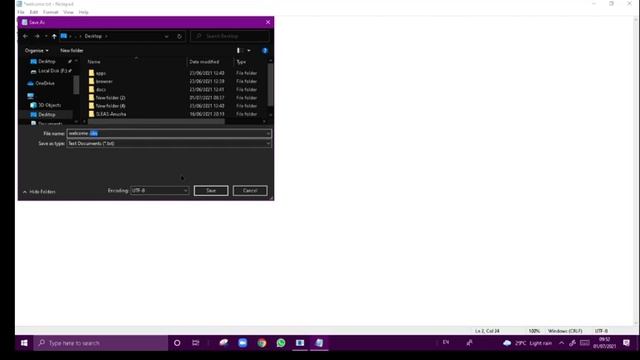Click the EN language indicator

pos(446,342)
